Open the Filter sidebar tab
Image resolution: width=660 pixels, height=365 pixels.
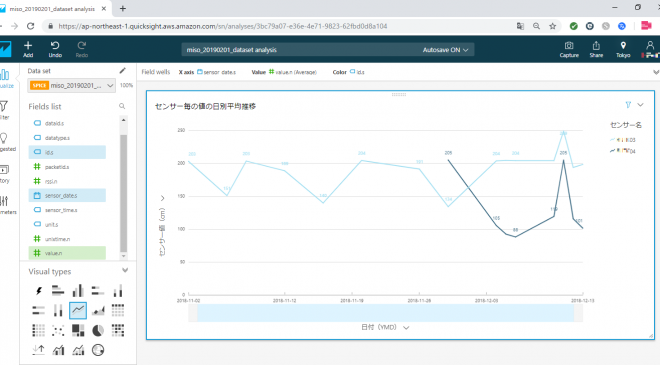point(4,110)
